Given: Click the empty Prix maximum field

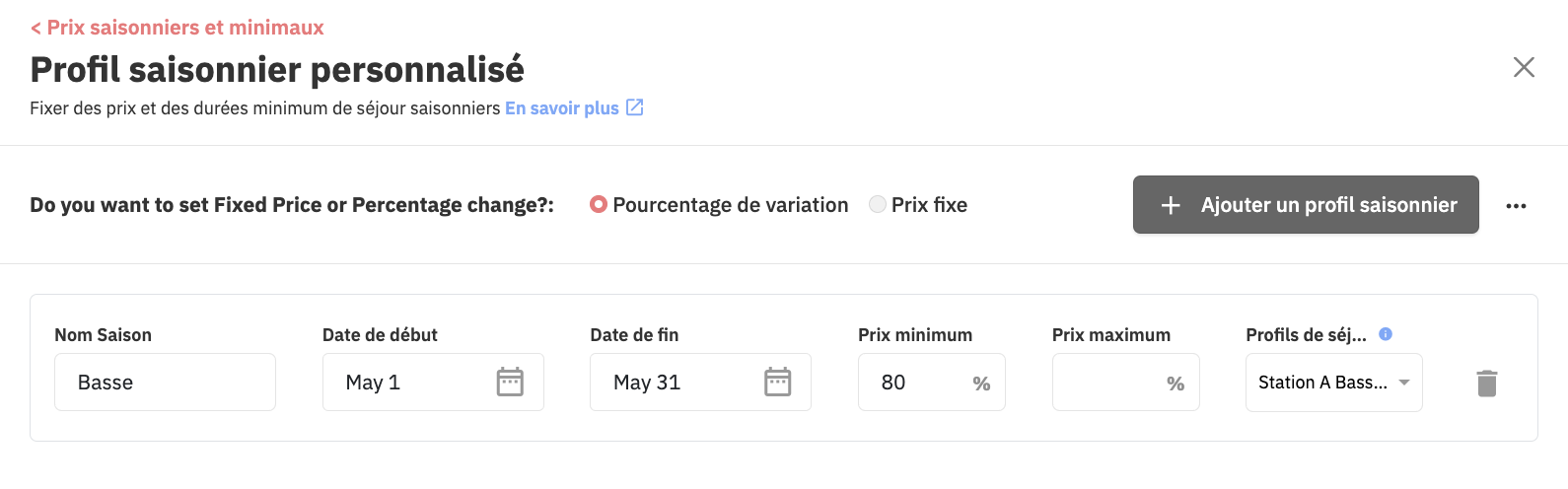Looking at the screenshot, I should pyautogui.click(x=1126, y=383).
